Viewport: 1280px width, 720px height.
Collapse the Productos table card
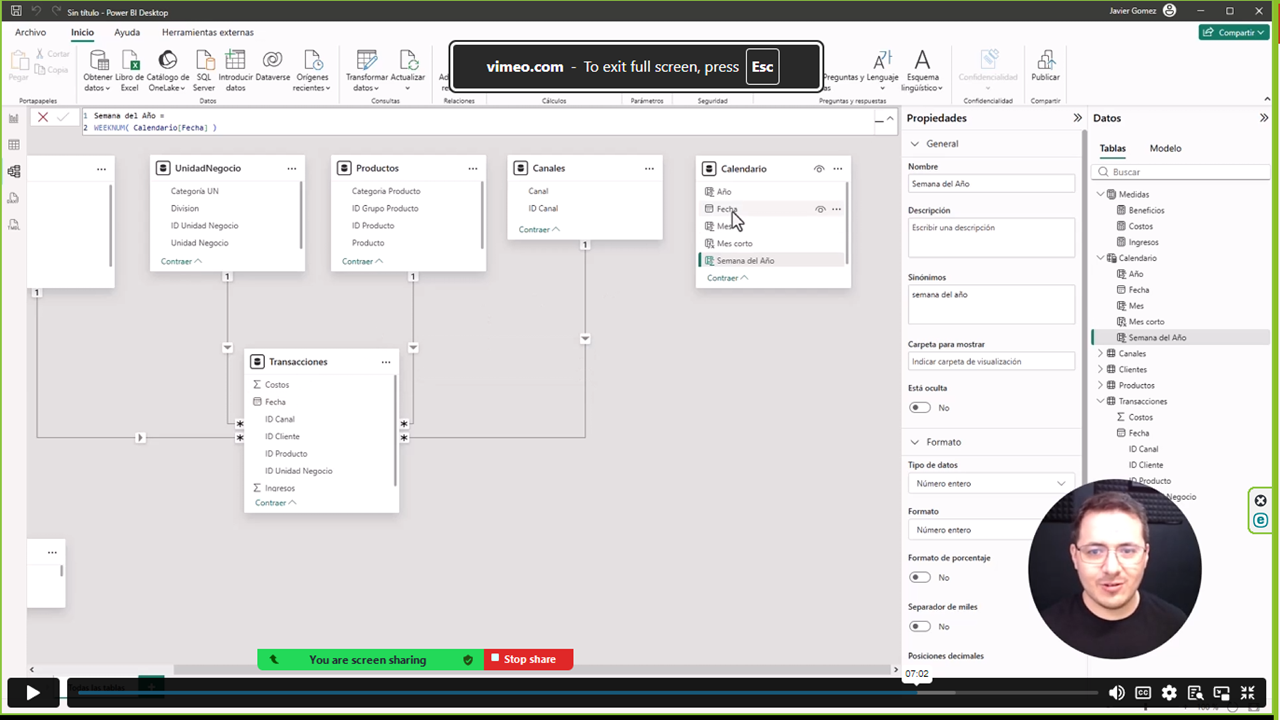coord(363,261)
